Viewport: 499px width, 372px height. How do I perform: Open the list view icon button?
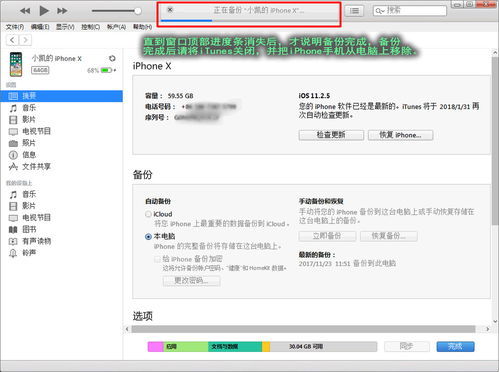354,11
